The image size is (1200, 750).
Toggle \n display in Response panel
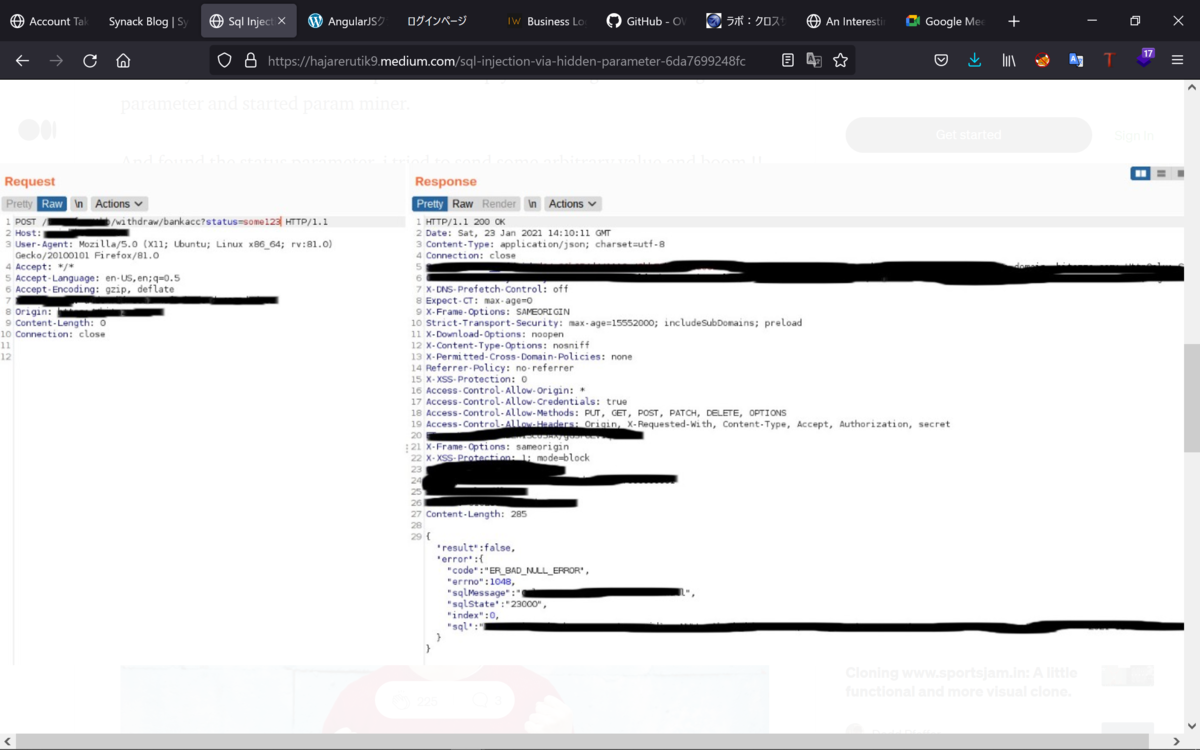532,204
